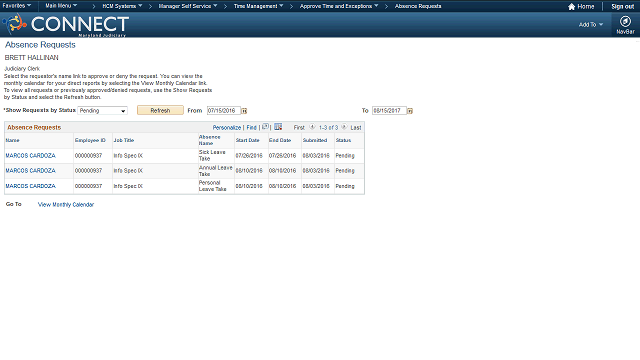Viewport: 640px width, 360px height.
Task: Click the First page link
Action: 299,127
